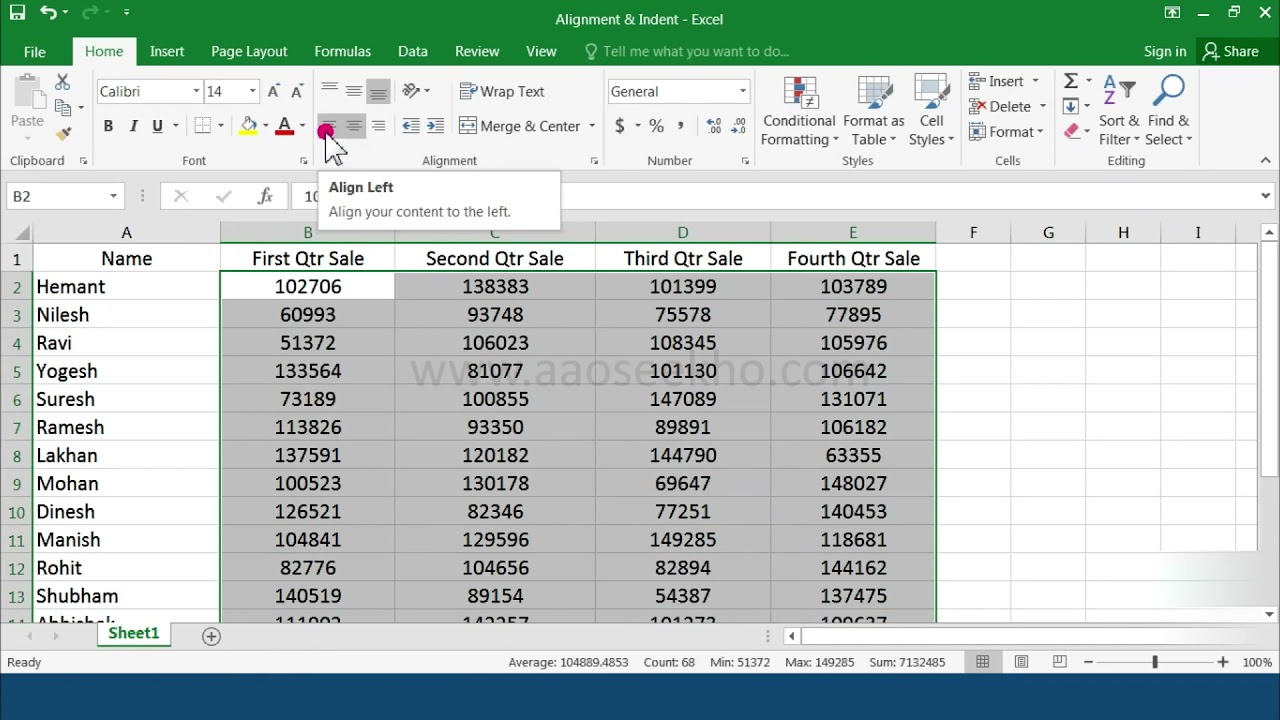Click the Sign in link
Screen dimensions: 1280x720
[x=1165, y=51]
